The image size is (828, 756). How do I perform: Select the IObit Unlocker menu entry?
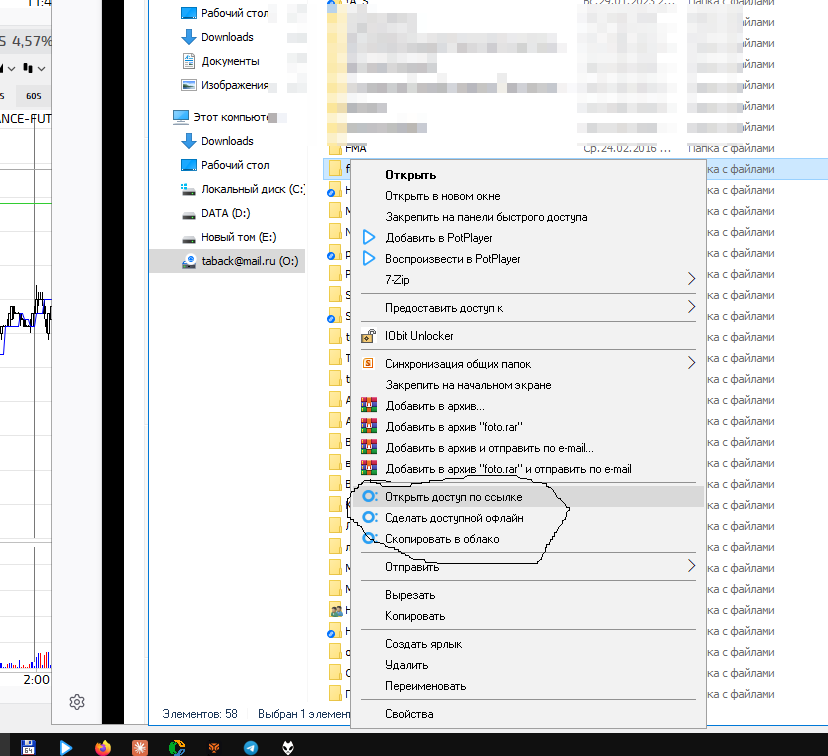point(528,336)
